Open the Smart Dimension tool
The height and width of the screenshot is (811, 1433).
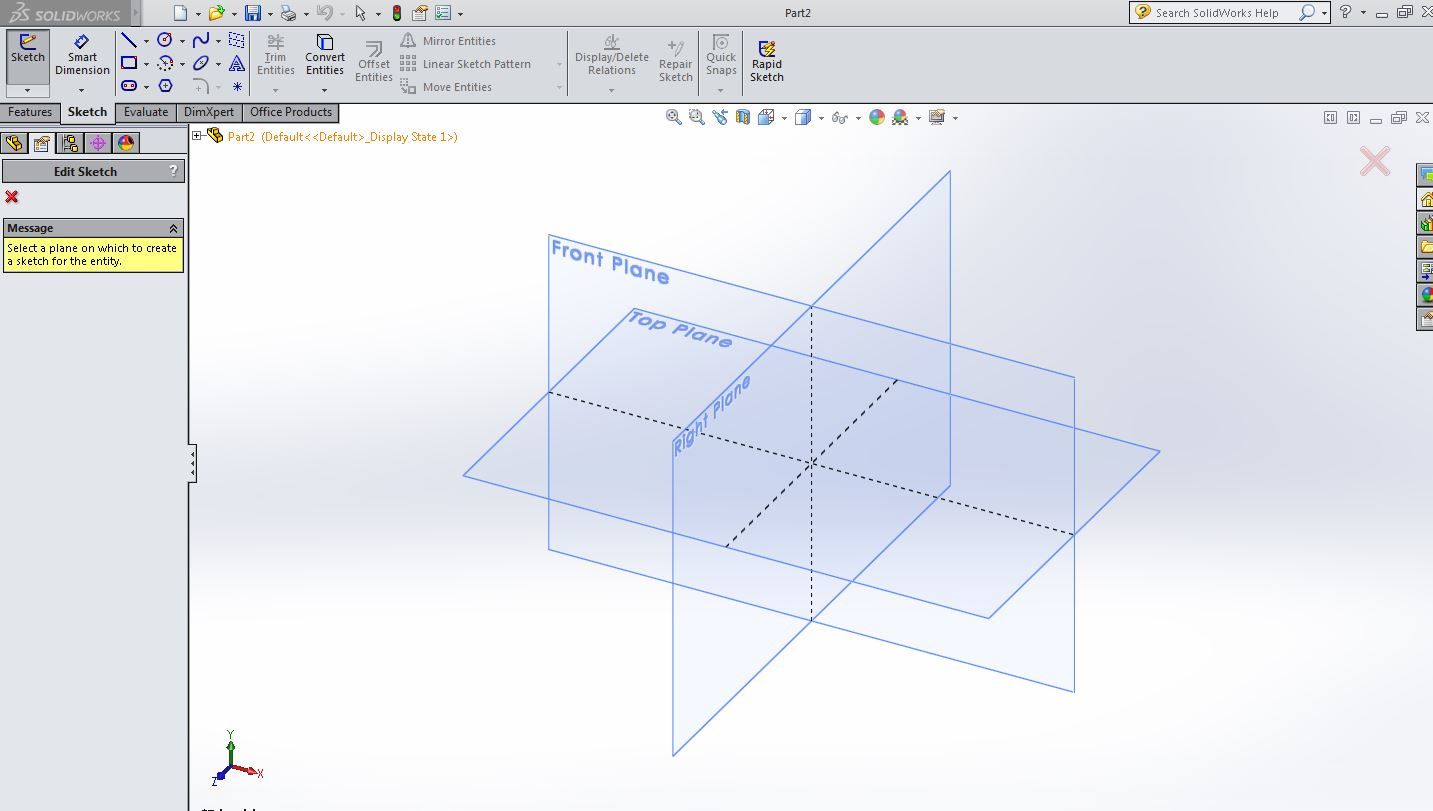coord(82,57)
